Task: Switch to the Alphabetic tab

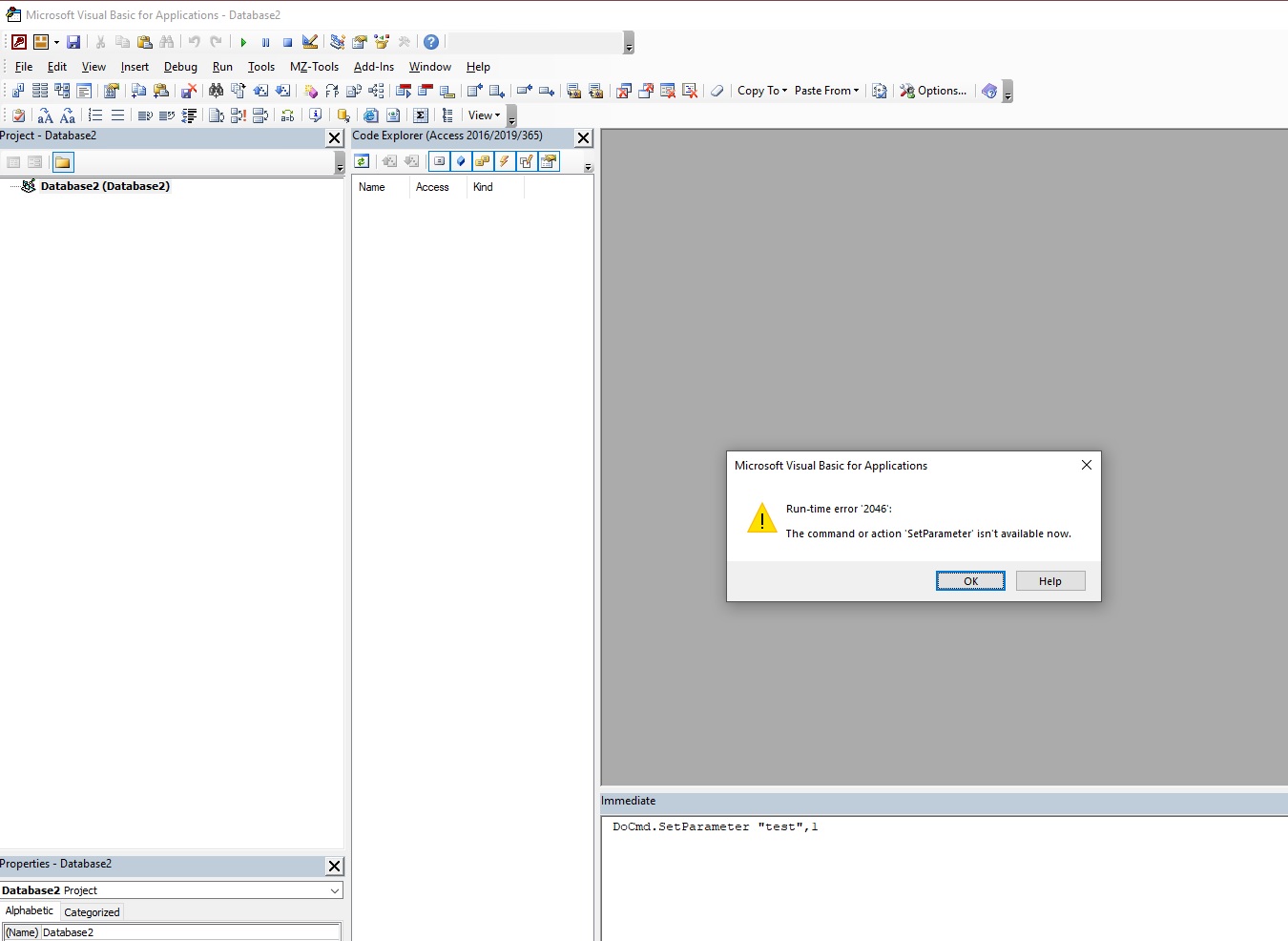Action: click(30, 911)
